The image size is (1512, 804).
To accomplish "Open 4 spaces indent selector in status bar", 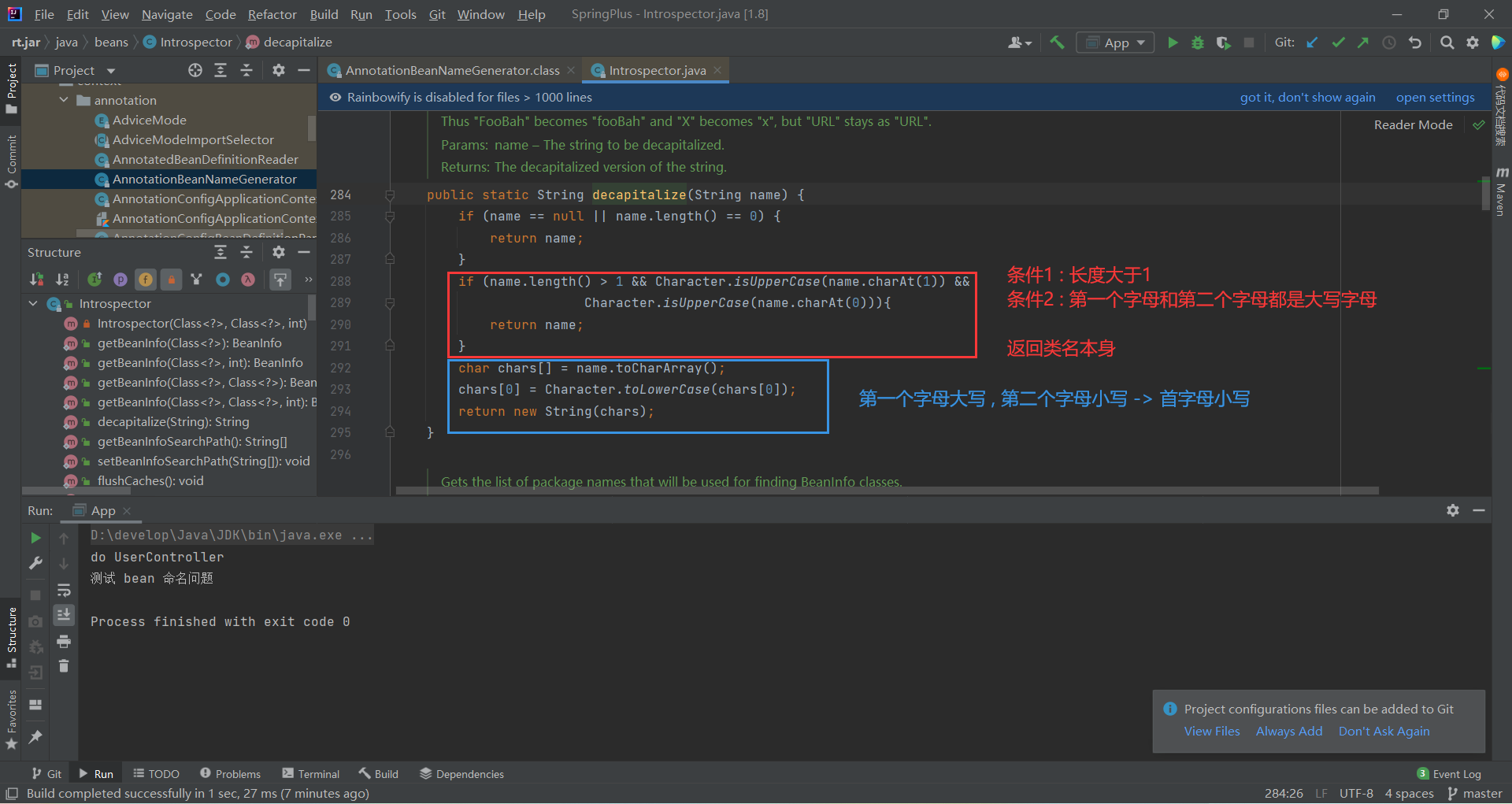I will (x=1410, y=793).
